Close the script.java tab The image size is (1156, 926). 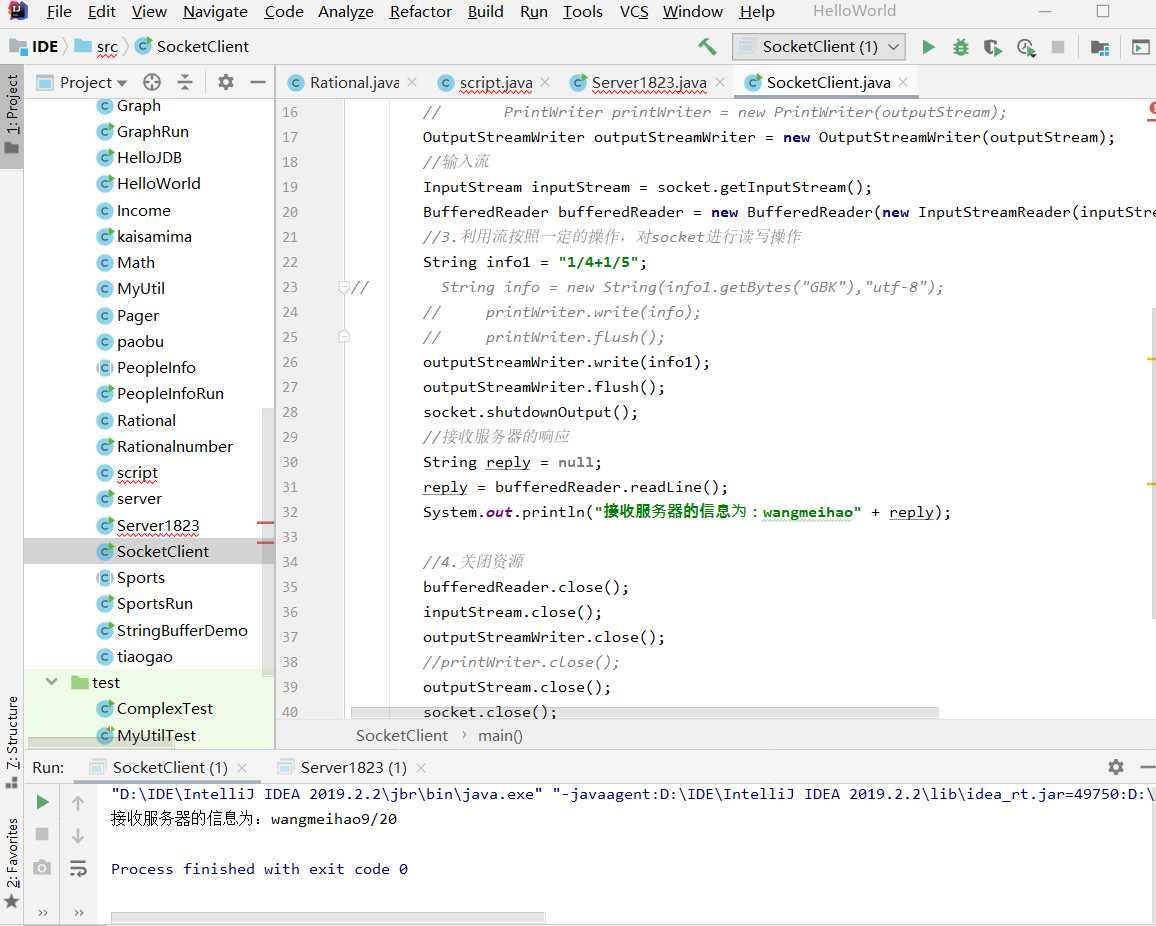coord(545,82)
